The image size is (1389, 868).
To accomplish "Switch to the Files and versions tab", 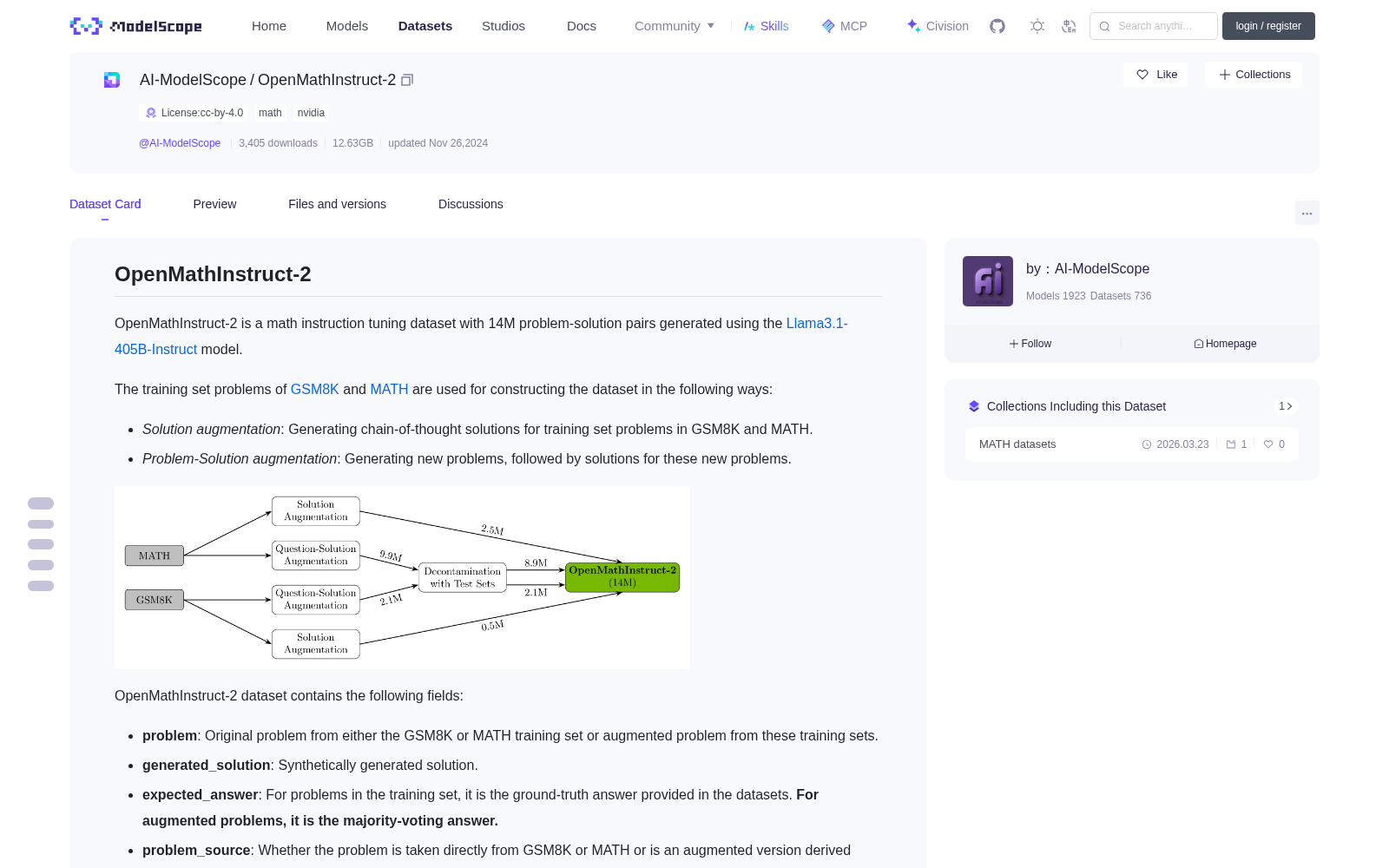I will pyautogui.click(x=337, y=204).
